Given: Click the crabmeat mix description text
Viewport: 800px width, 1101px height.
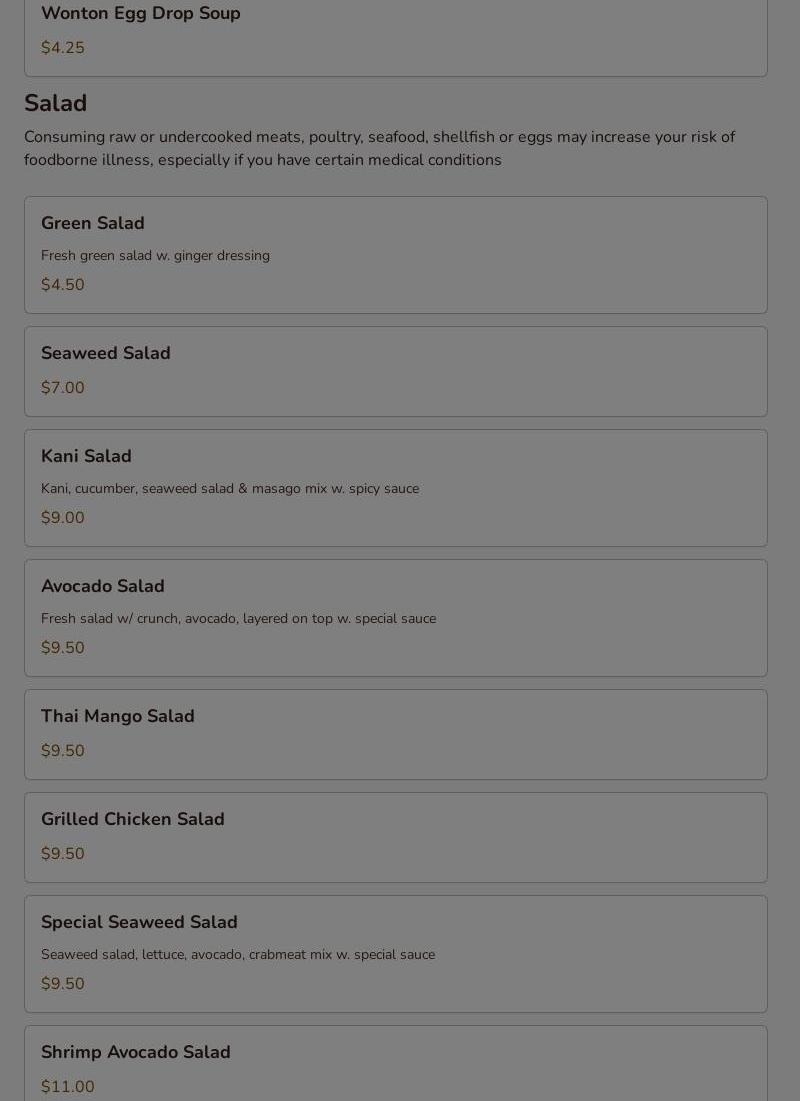Looking at the screenshot, I should coord(238,955).
